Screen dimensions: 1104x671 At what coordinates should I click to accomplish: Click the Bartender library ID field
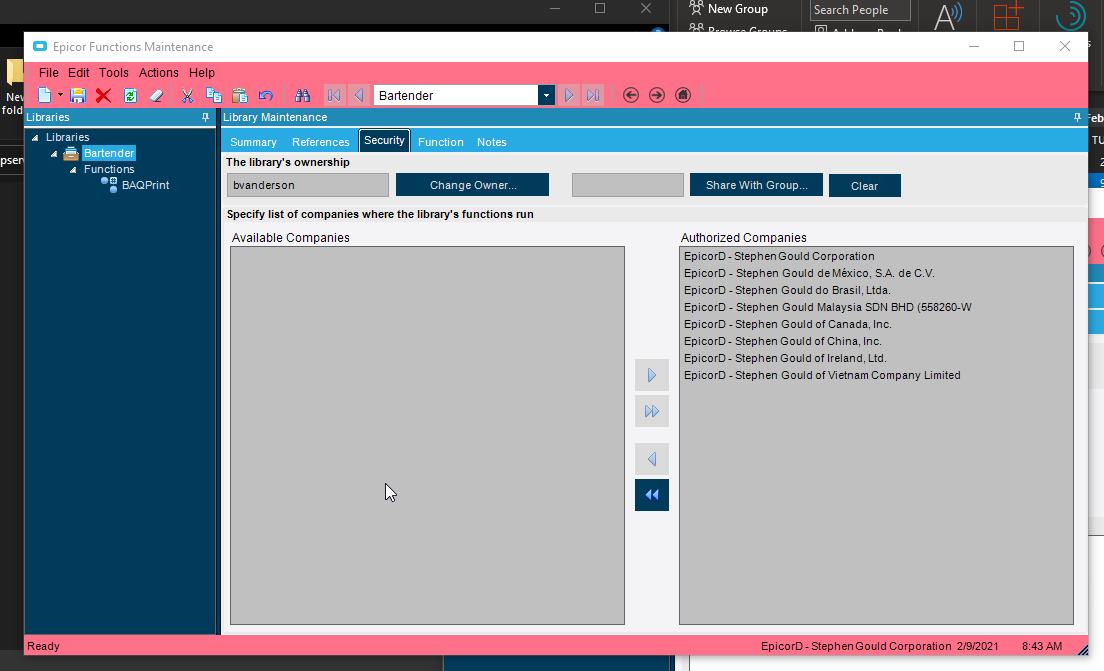pyautogui.click(x=456, y=95)
